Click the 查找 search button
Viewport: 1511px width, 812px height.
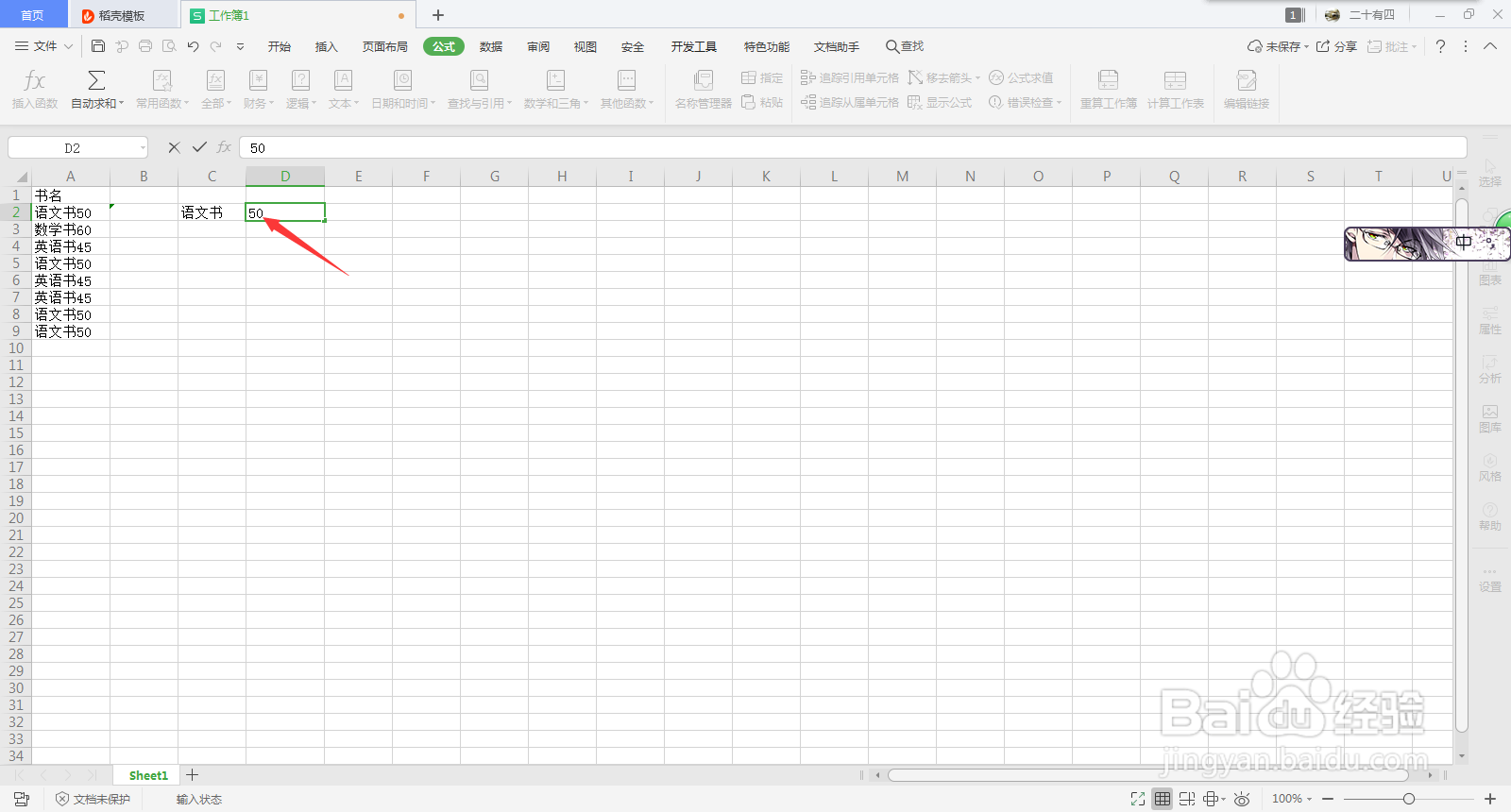905,46
